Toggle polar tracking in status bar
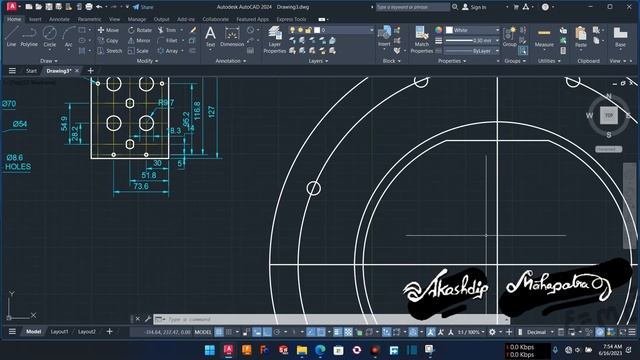This screenshot has height=360, width=640. click(277, 332)
